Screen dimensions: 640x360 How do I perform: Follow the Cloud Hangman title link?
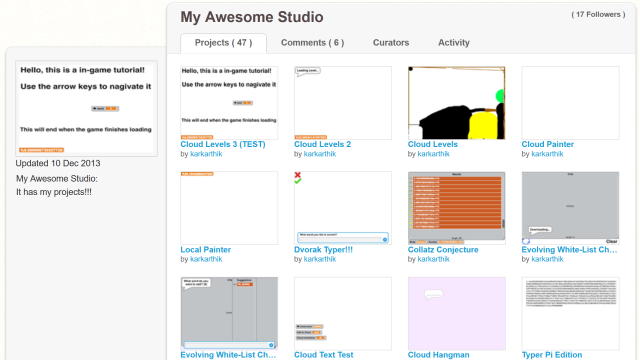coord(438,355)
